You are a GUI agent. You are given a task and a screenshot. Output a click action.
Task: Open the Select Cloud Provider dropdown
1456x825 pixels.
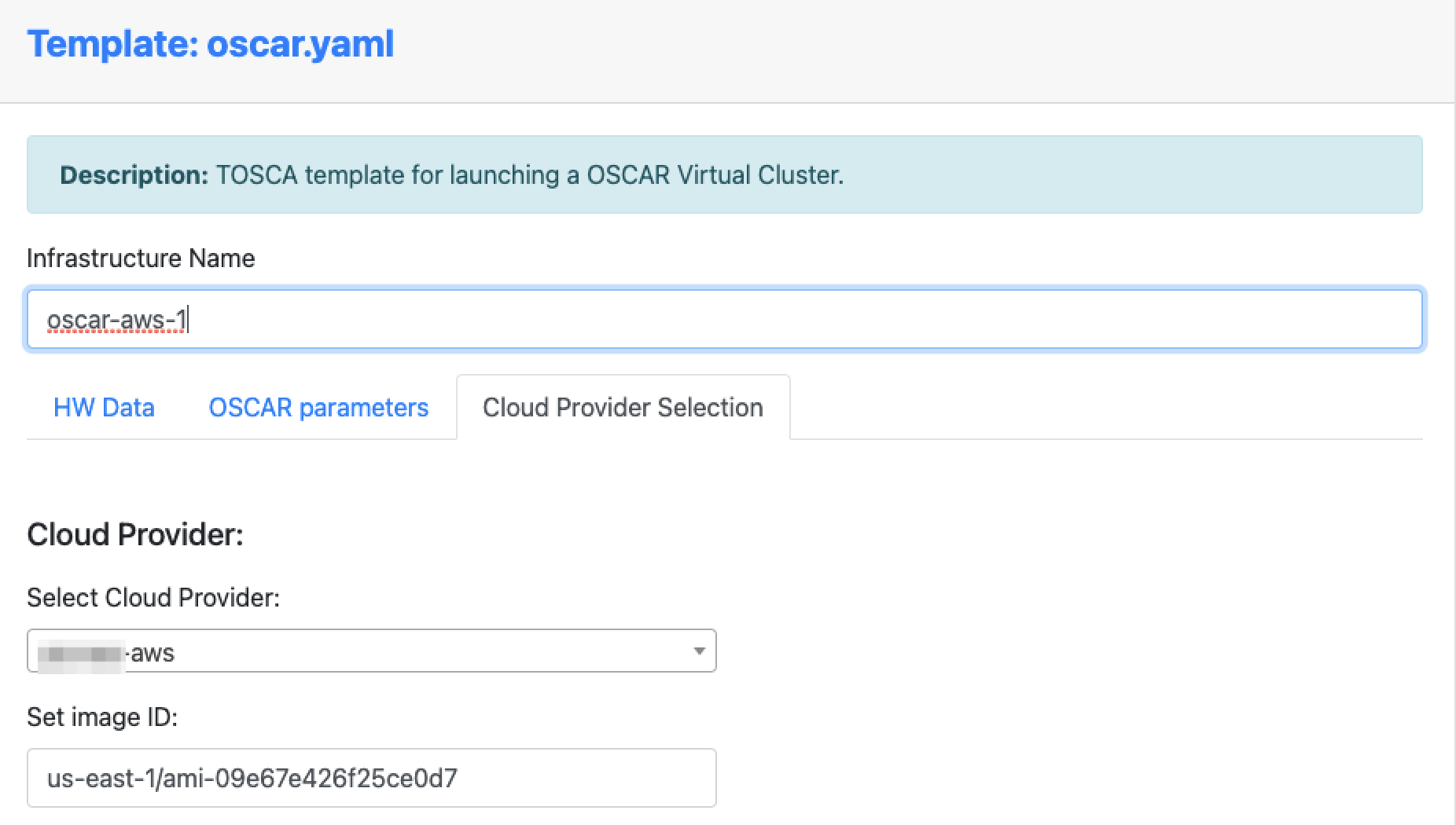coord(371,651)
